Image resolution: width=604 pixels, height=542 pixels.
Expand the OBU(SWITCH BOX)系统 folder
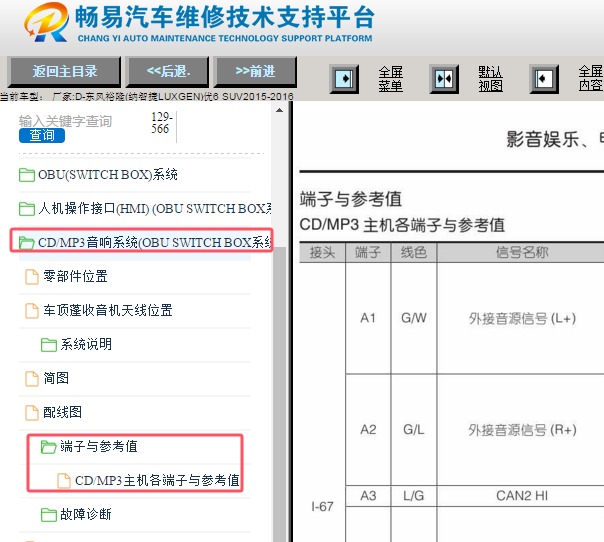pos(107,175)
